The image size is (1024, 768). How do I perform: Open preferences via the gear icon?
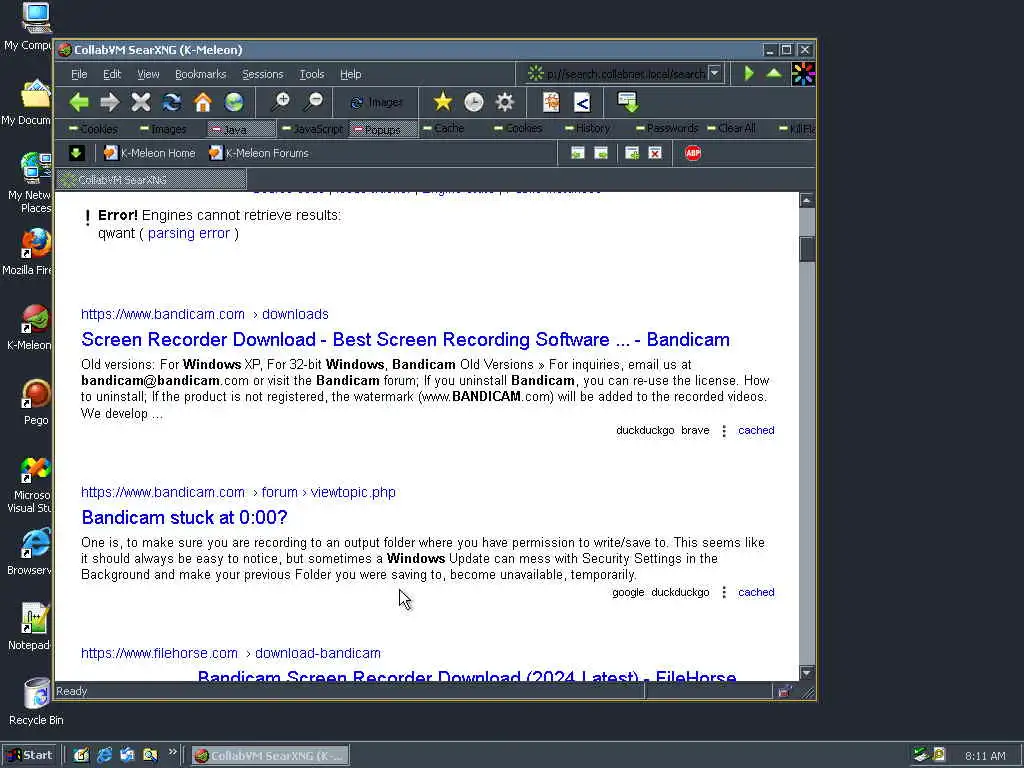pos(505,102)
